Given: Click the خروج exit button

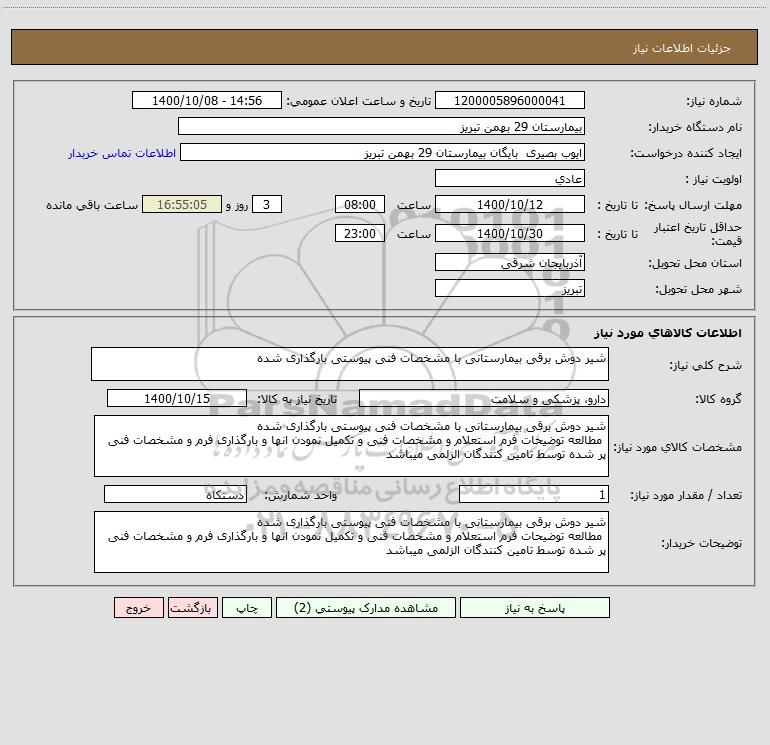Looking at the screenshot, I should 138,608.
